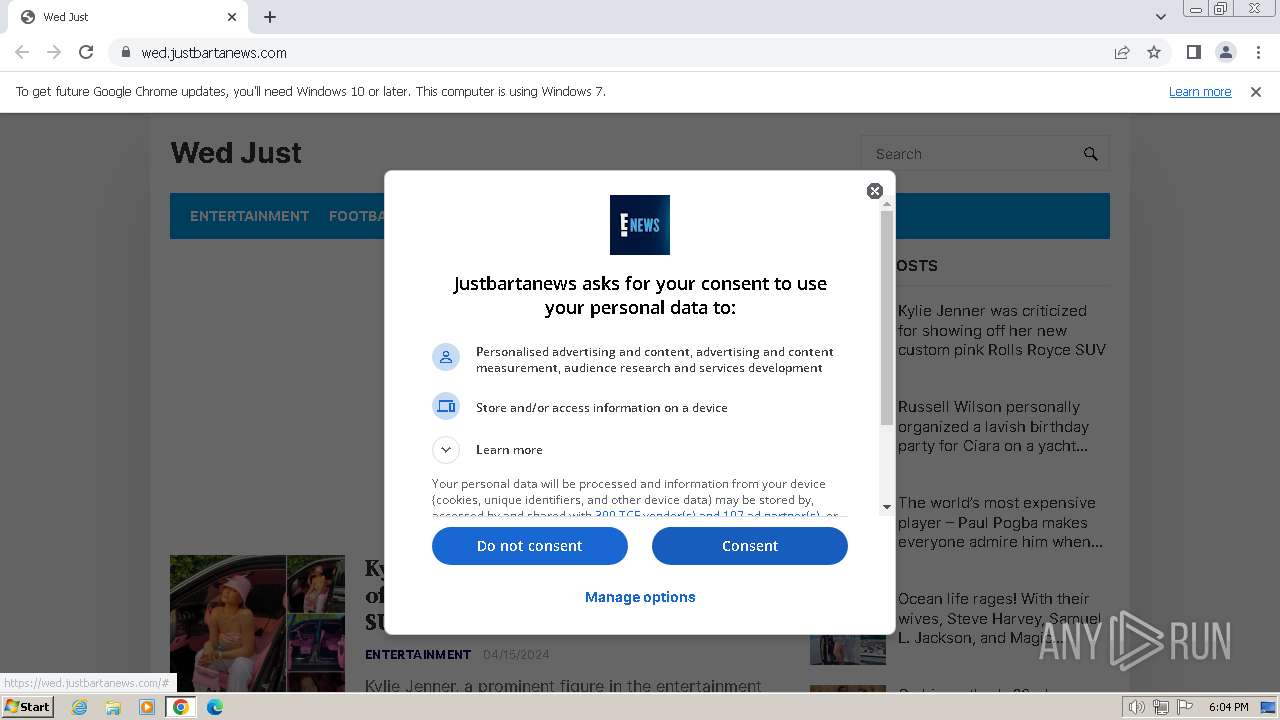Close the consent dialog with X icon
The width and height of the screenshot is (1280, 720).
[x=875, y=191]
